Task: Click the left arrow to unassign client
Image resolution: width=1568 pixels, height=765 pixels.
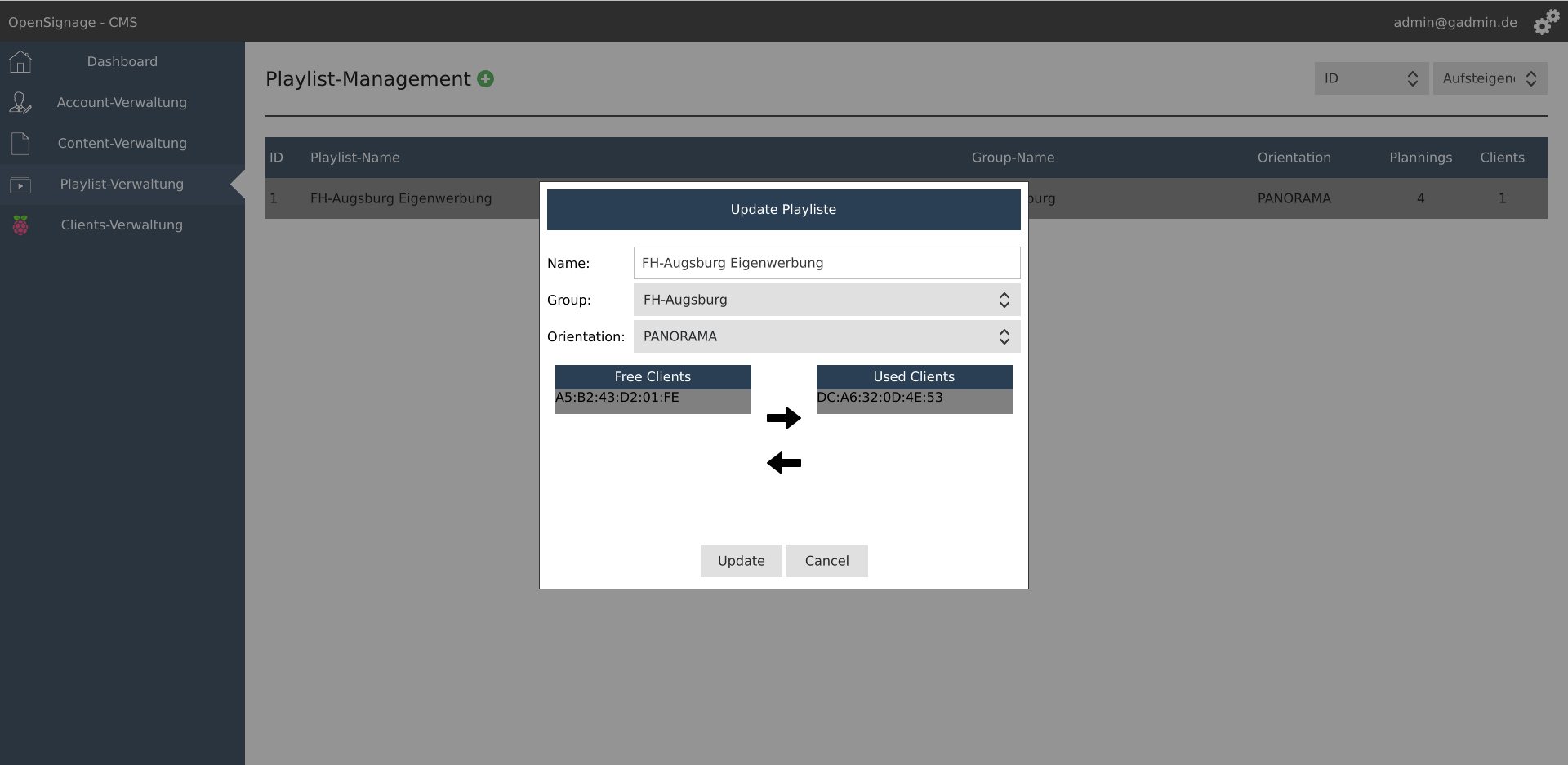Action: (783, 463)
